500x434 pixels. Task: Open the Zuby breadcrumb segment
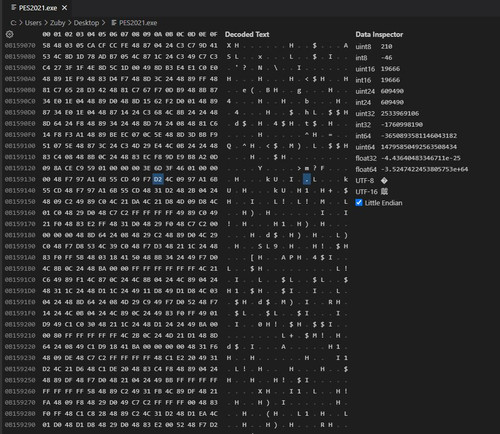[x=57, y=23]
